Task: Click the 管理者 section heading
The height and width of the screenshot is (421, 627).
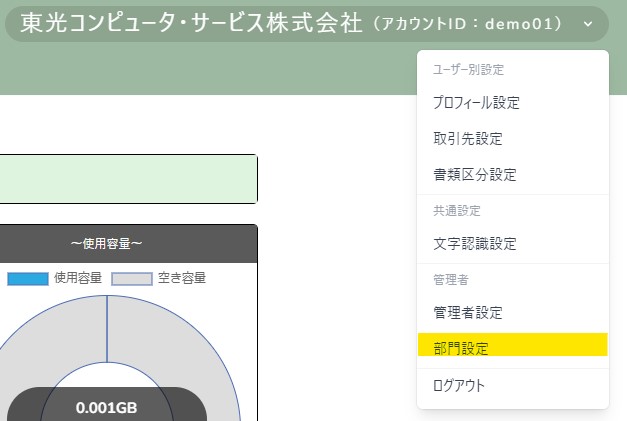Action: tap(449, 281)
